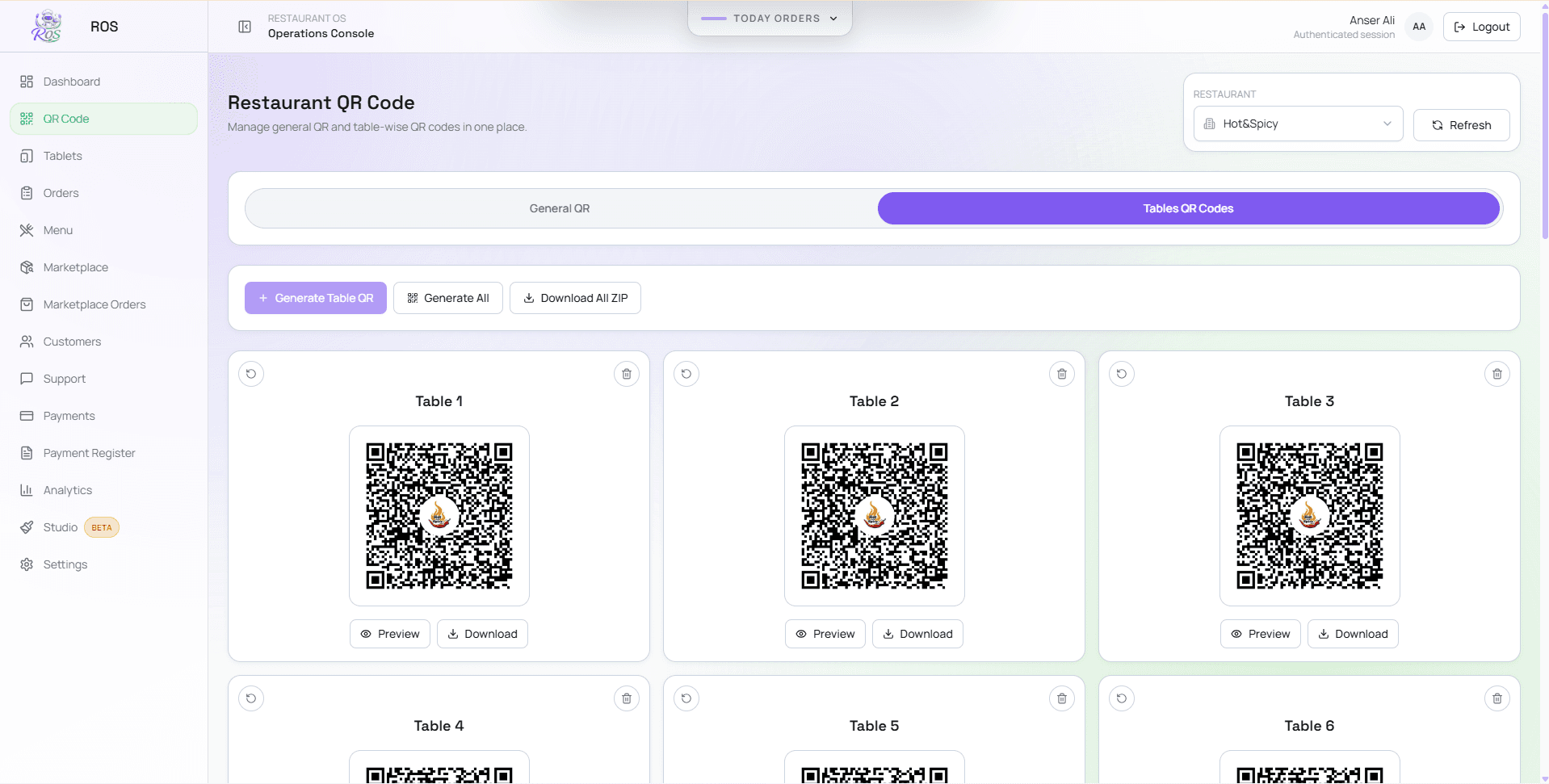Click the AA user avatar
The image size is (1549, 784).
[x=1419, y=27]
